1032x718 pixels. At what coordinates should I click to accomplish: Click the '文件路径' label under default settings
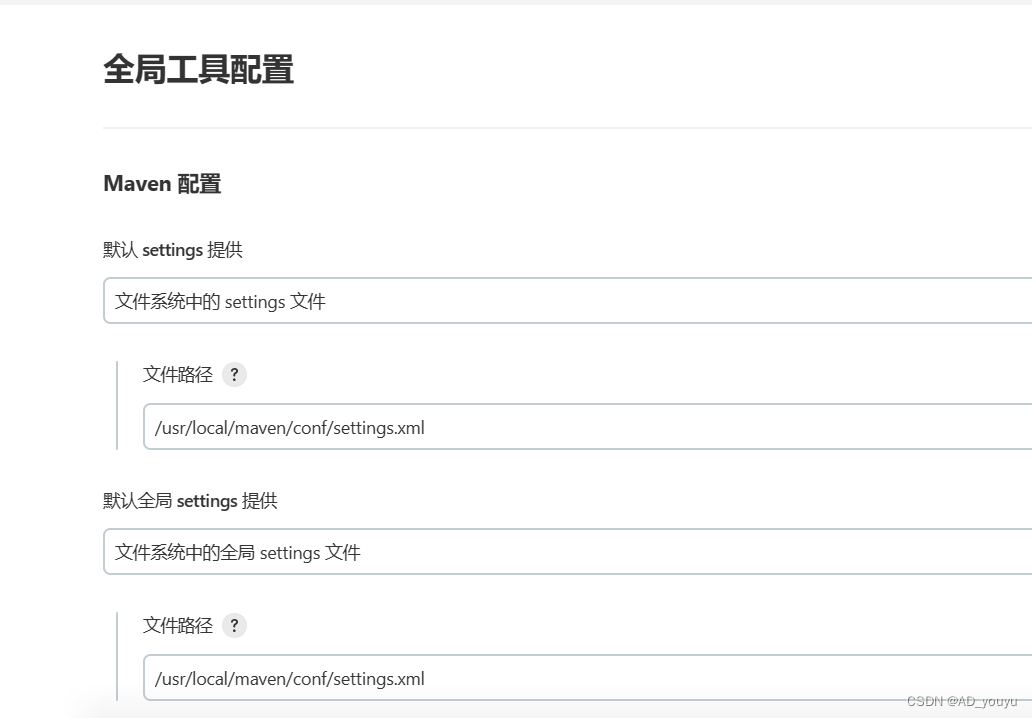pos(178,374)
